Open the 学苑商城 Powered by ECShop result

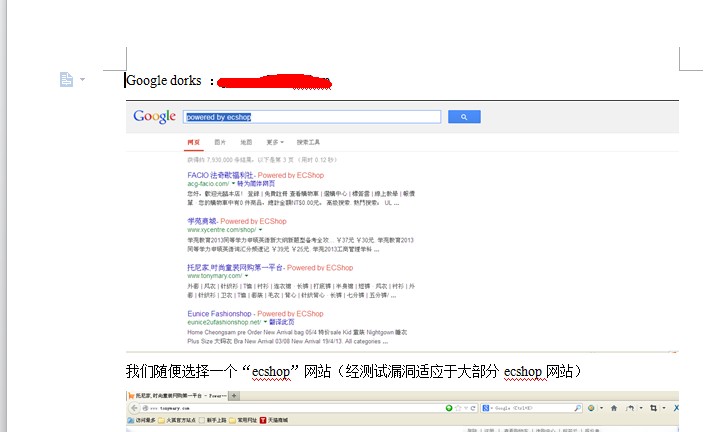tap(237, 221)
